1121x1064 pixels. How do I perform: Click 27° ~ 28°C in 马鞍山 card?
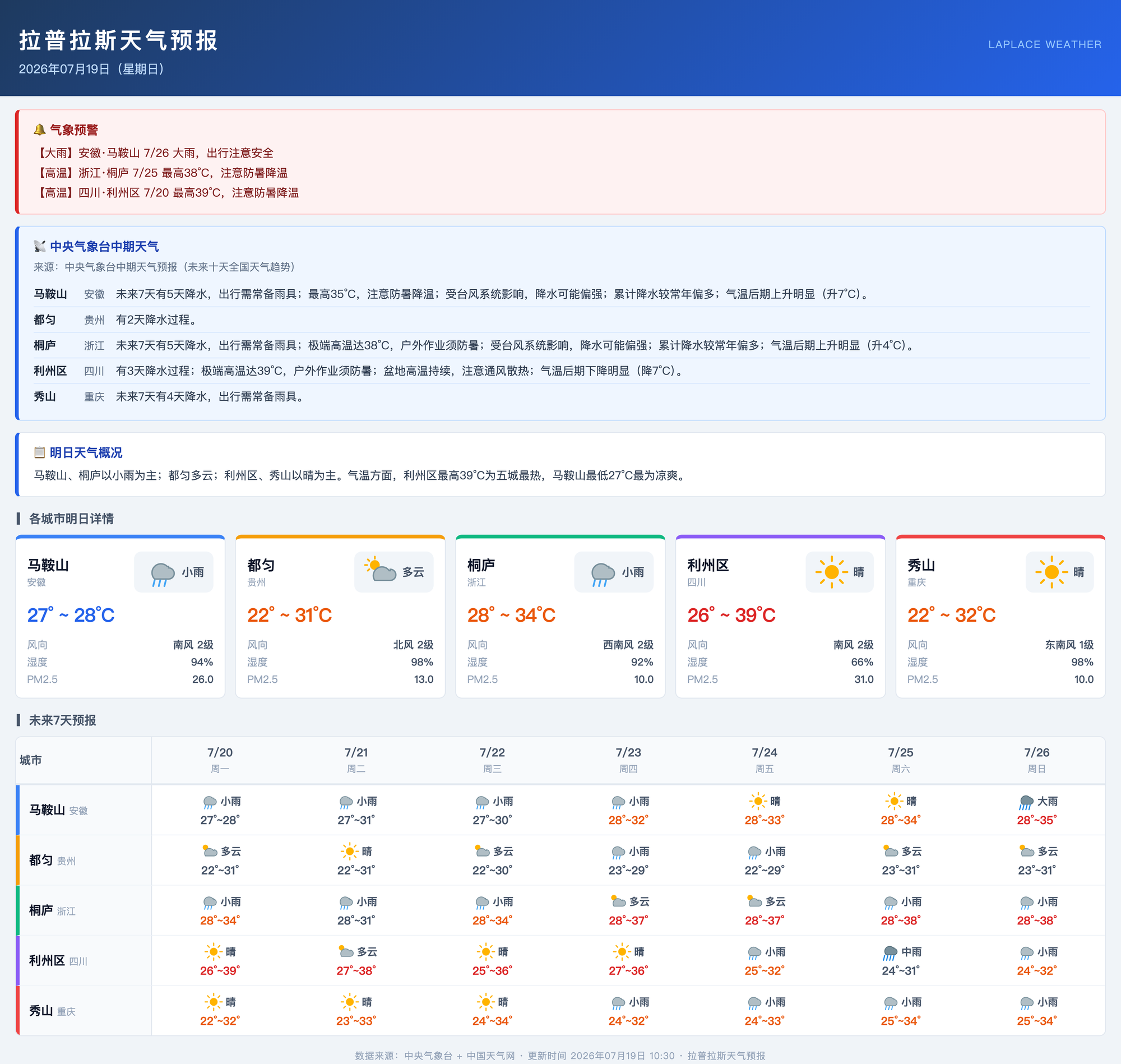coord(71,616)
